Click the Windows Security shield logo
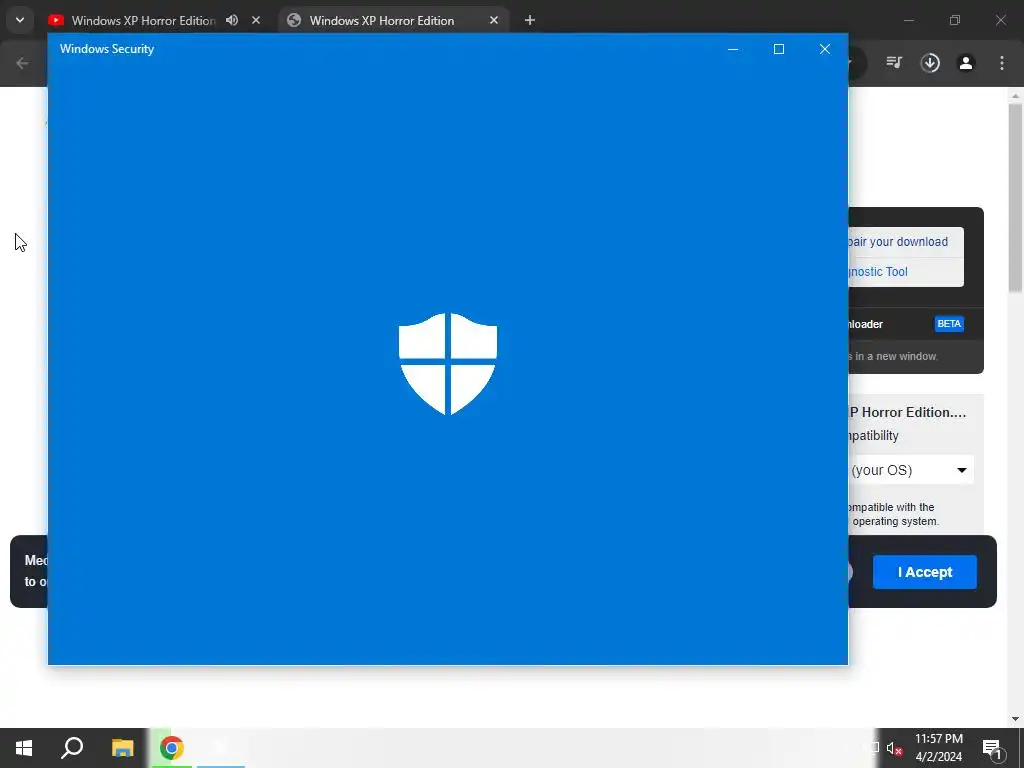This screenshot has width=1024, height=768. point(448,364)
